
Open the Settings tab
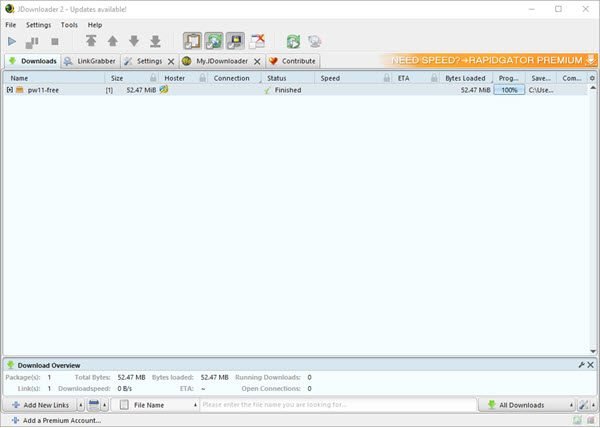149,61
